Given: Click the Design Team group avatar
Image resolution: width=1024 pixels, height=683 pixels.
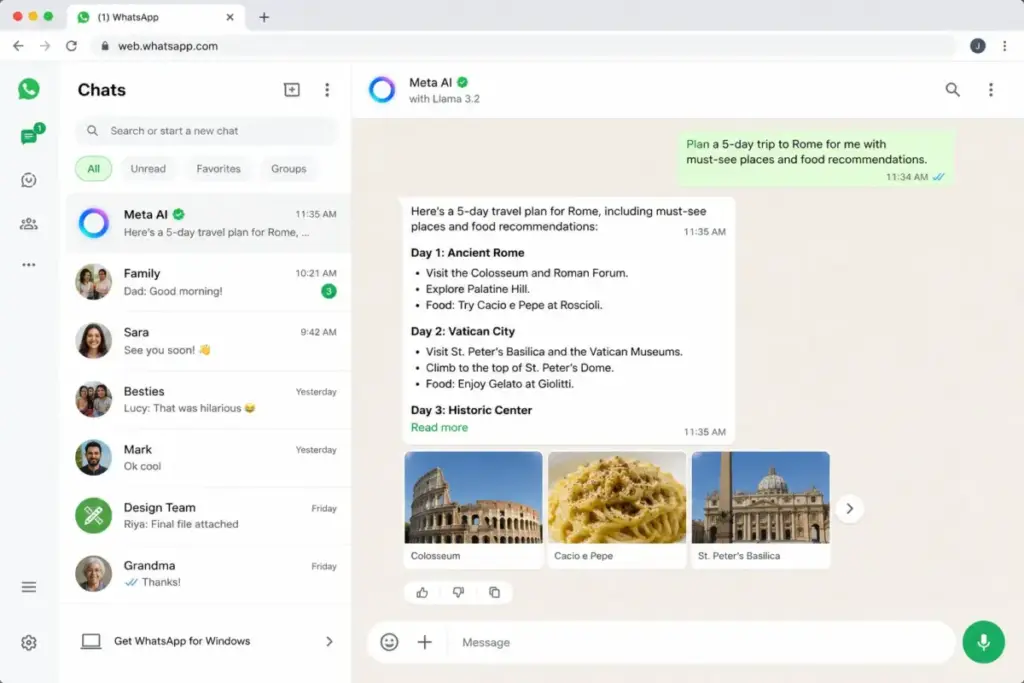Looking at the screenshot, I should (93, 516).
